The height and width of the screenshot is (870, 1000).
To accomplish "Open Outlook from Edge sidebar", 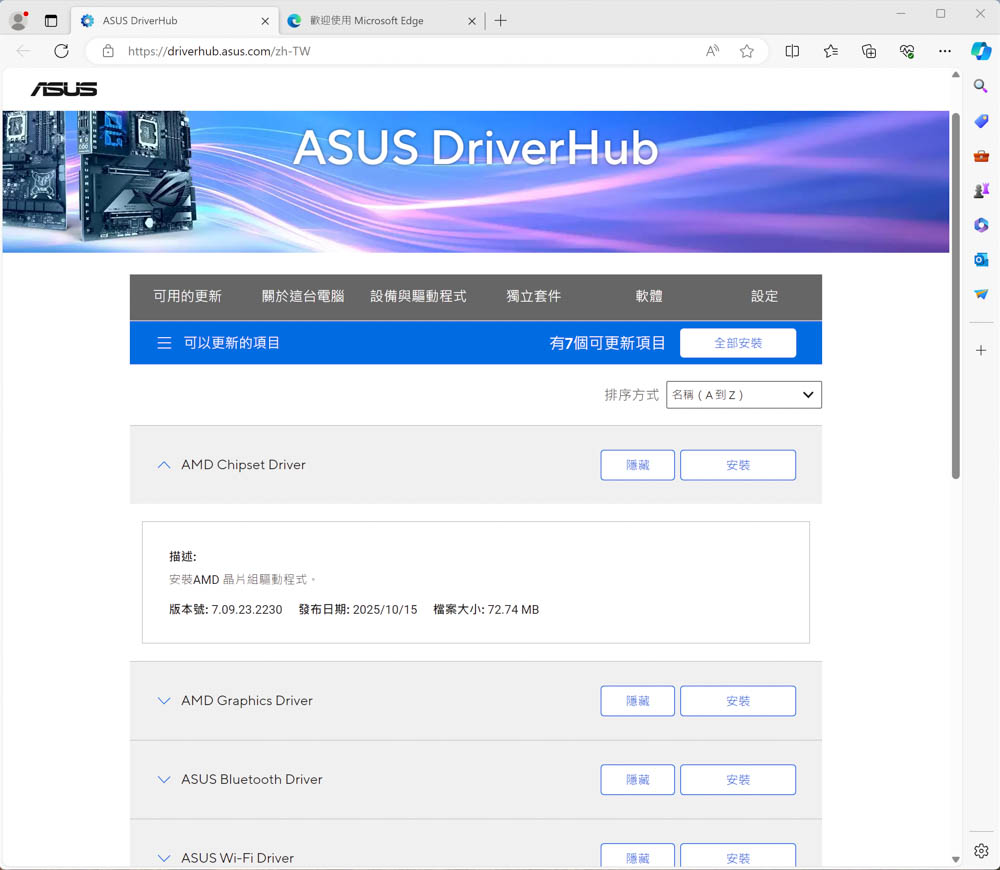I will pos(981,259).
